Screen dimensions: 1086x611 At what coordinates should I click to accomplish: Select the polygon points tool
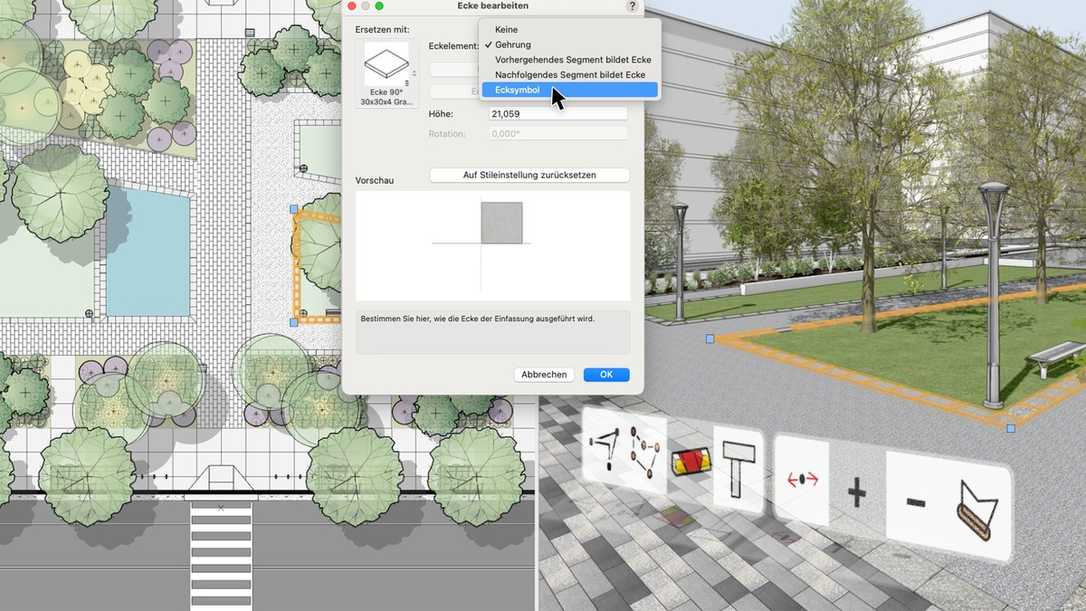click(645, 455)
